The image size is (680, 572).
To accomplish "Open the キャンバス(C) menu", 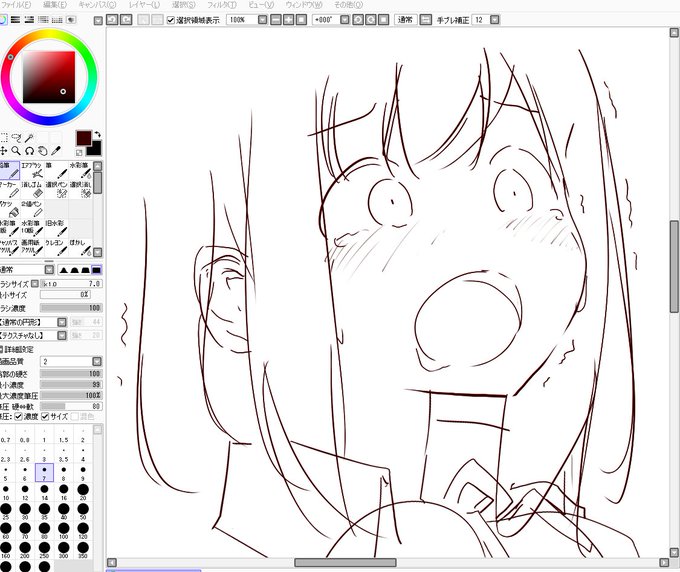I will [x=98, y=5].
